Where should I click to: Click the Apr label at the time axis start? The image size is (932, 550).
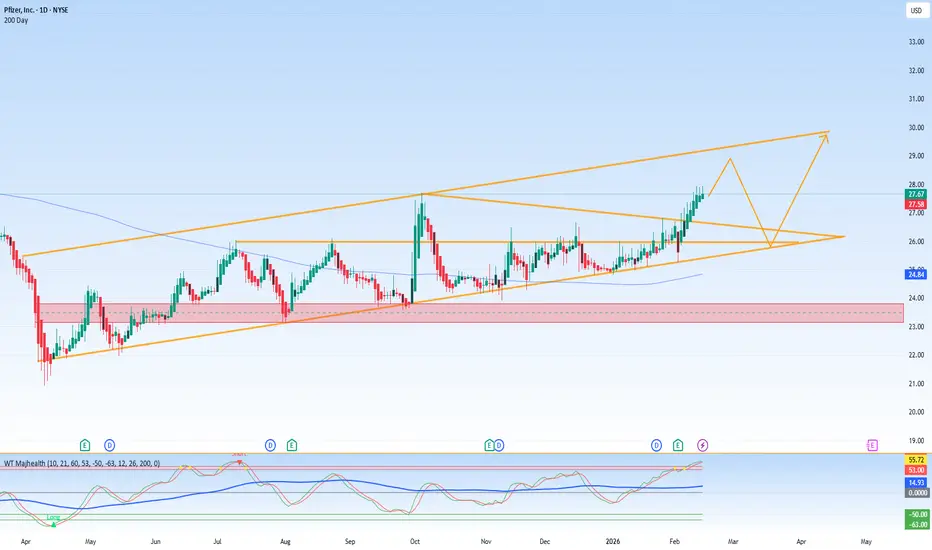click(x=26, y=542)
